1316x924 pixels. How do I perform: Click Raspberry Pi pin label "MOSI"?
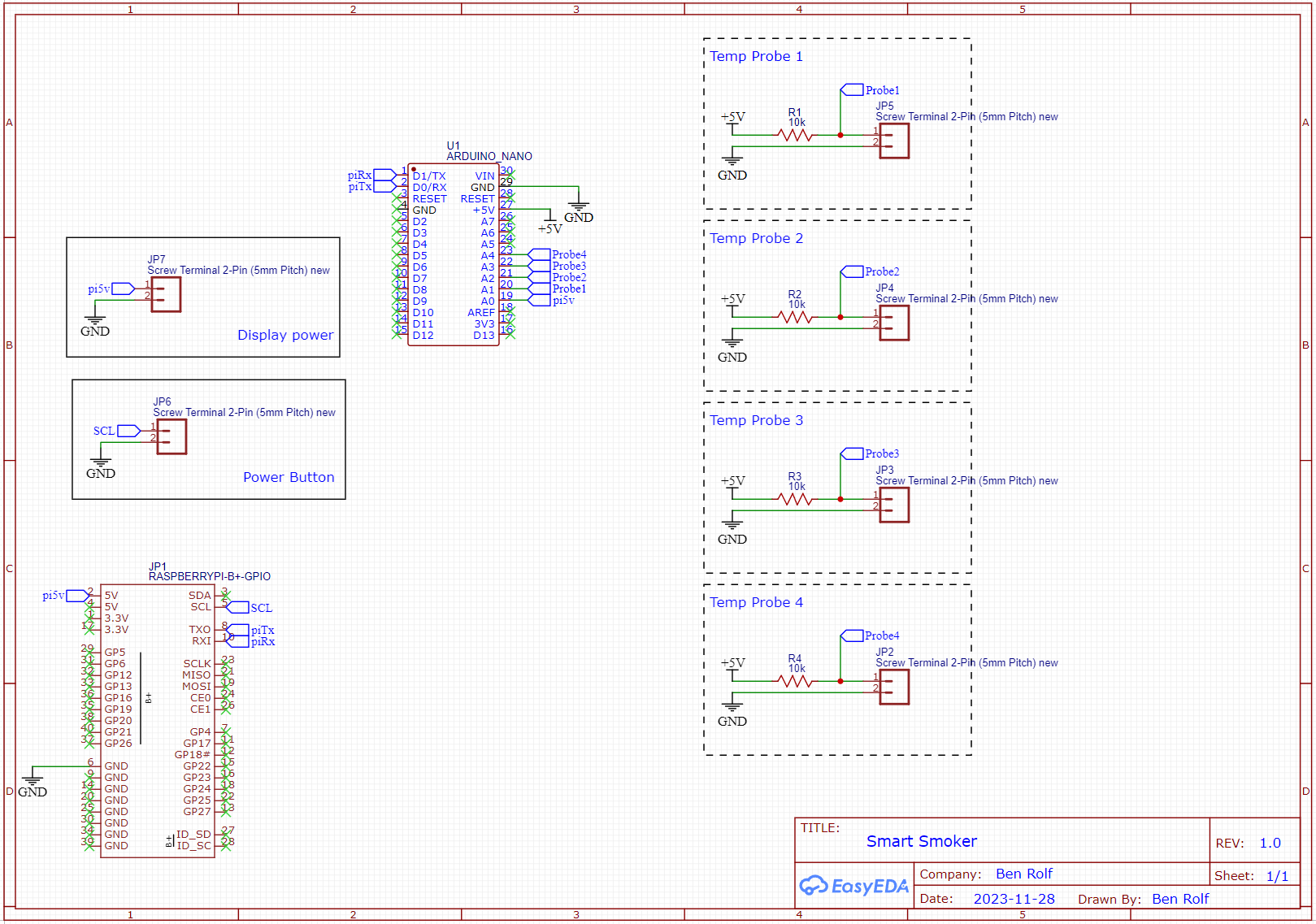click(x=197, y=687)
